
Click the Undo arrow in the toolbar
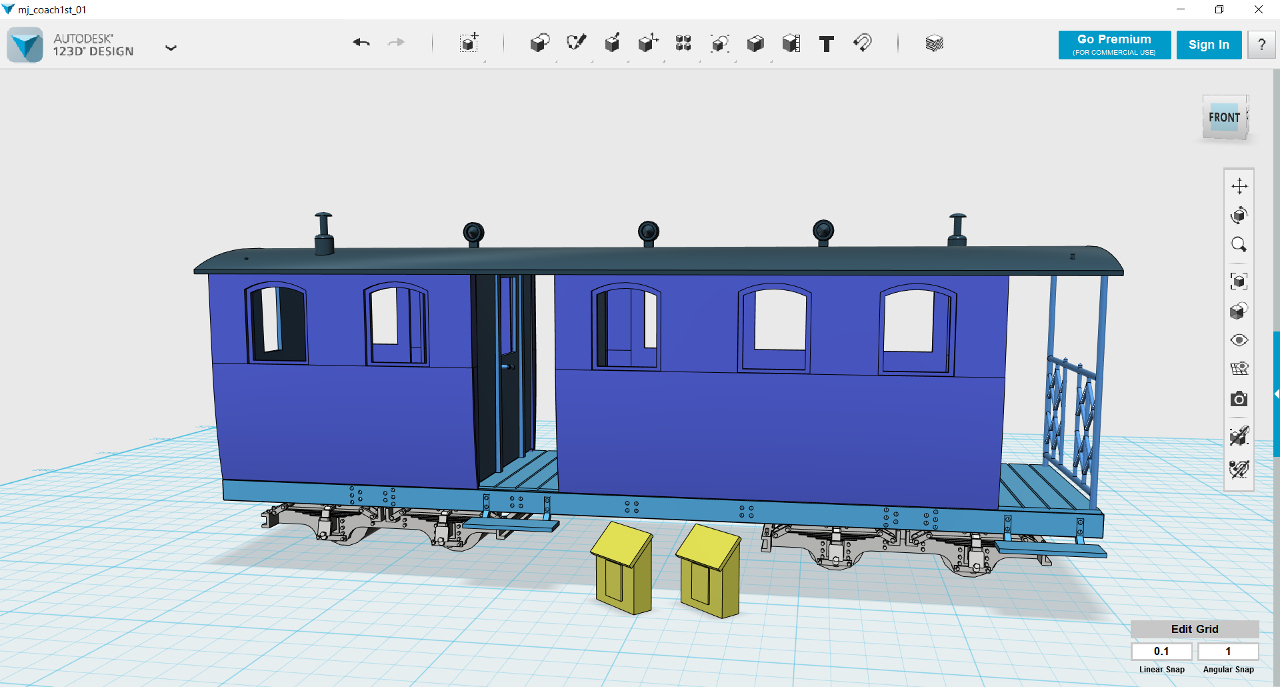pyautogui.click(x=361, y=43)
